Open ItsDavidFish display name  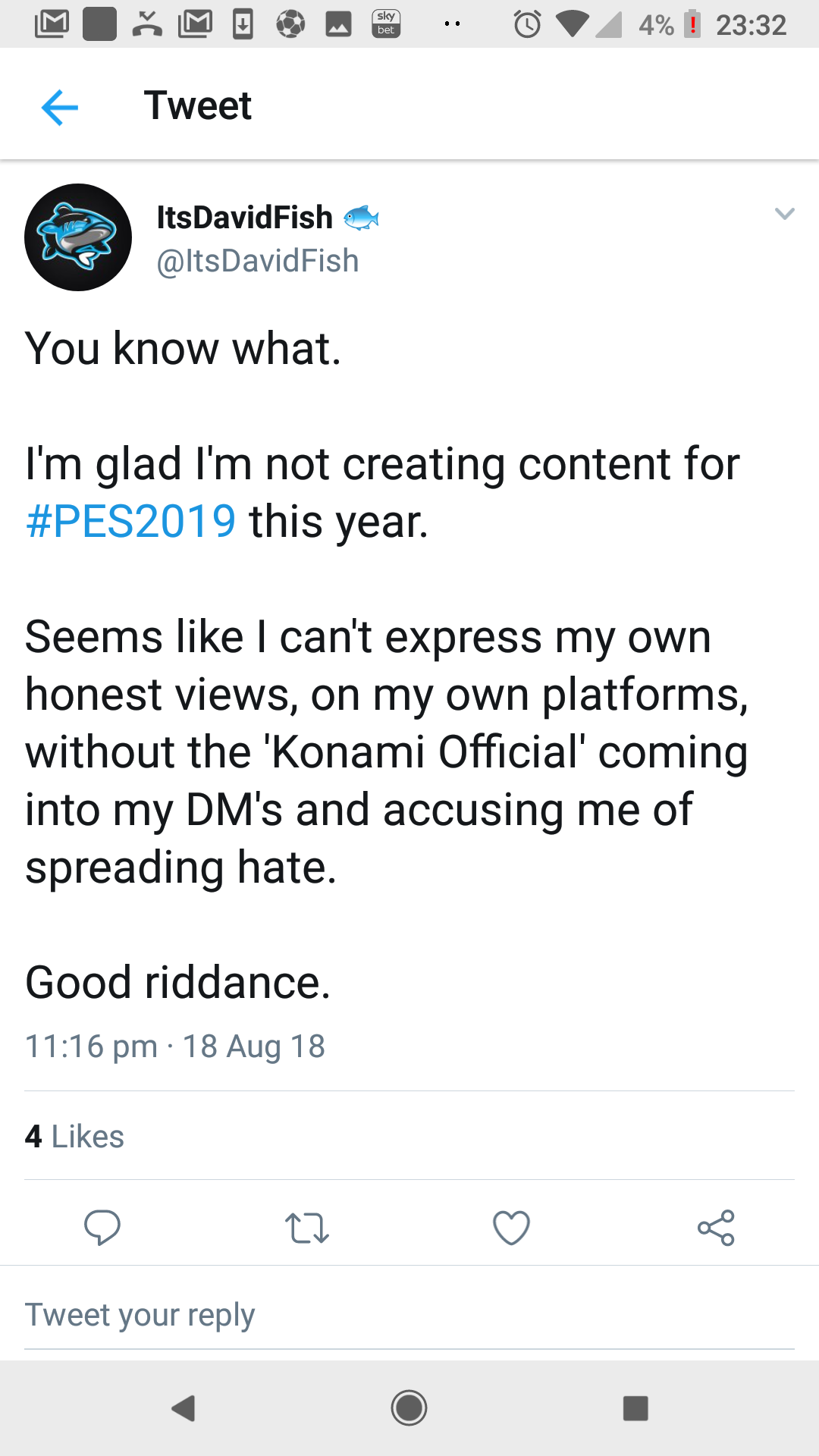(244, 218)
